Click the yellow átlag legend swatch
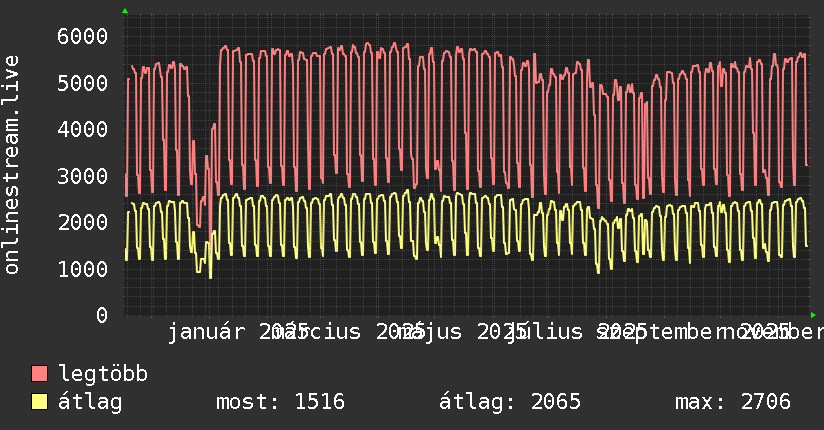 39,402
